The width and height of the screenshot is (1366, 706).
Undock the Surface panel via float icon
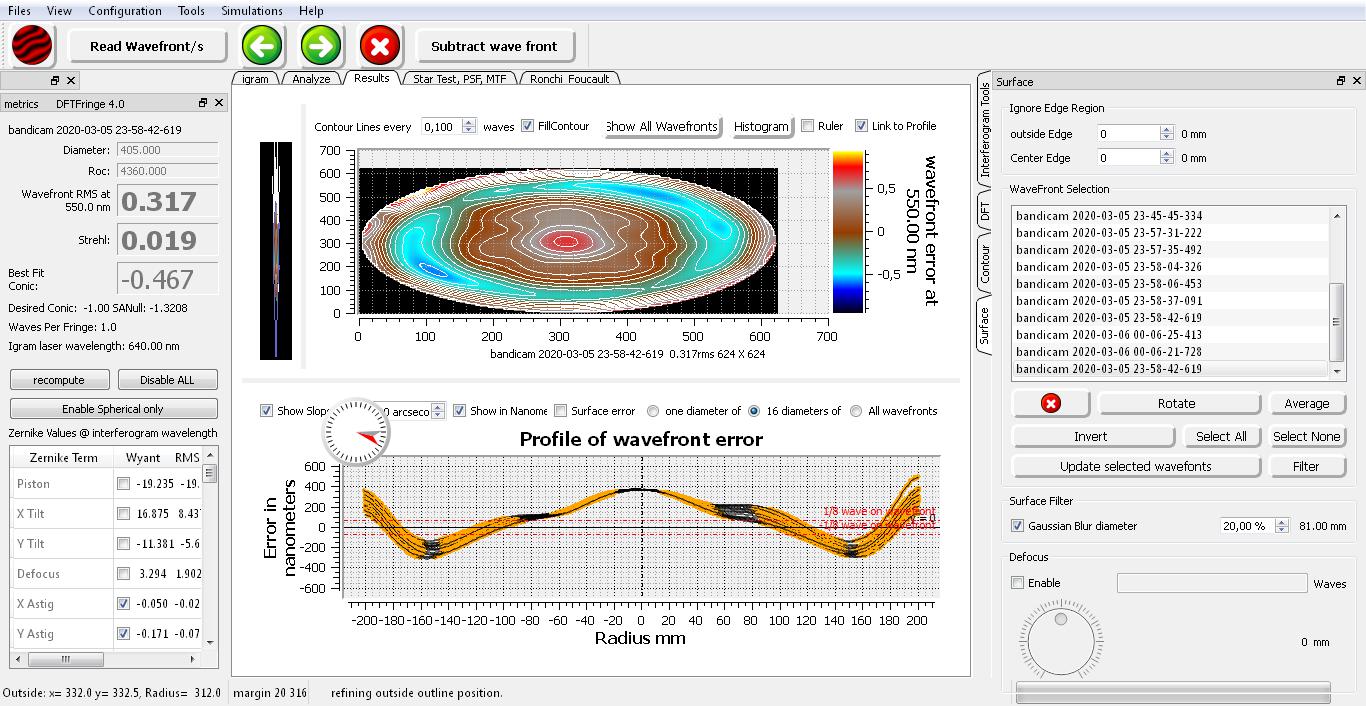coord(1341,81)
